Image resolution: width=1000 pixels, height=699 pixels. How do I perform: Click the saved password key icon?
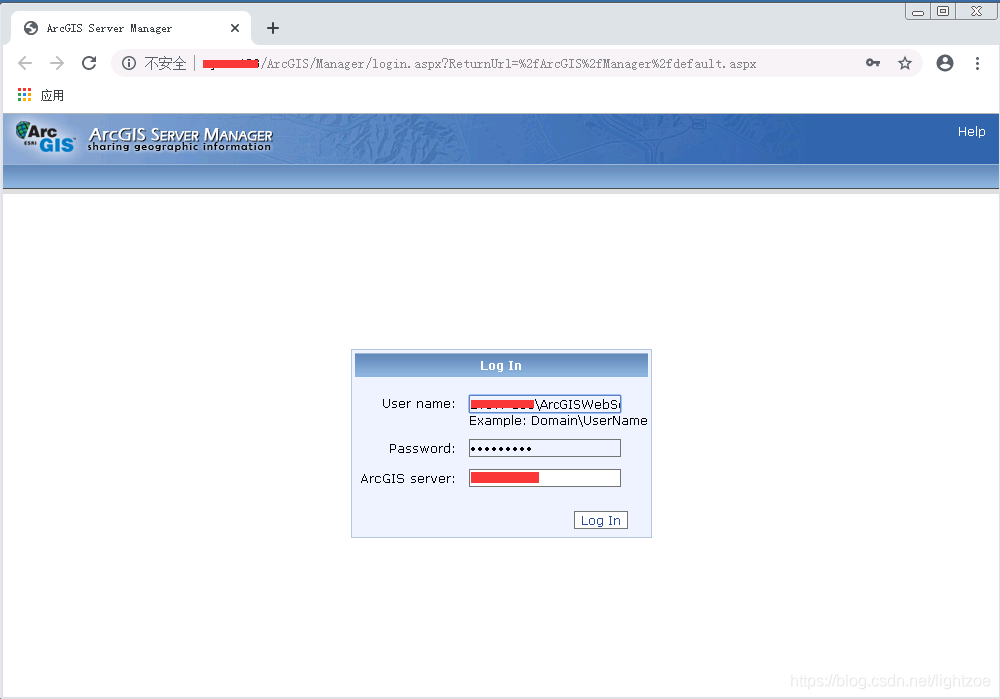pyautogui.click(x=873, y=63)
